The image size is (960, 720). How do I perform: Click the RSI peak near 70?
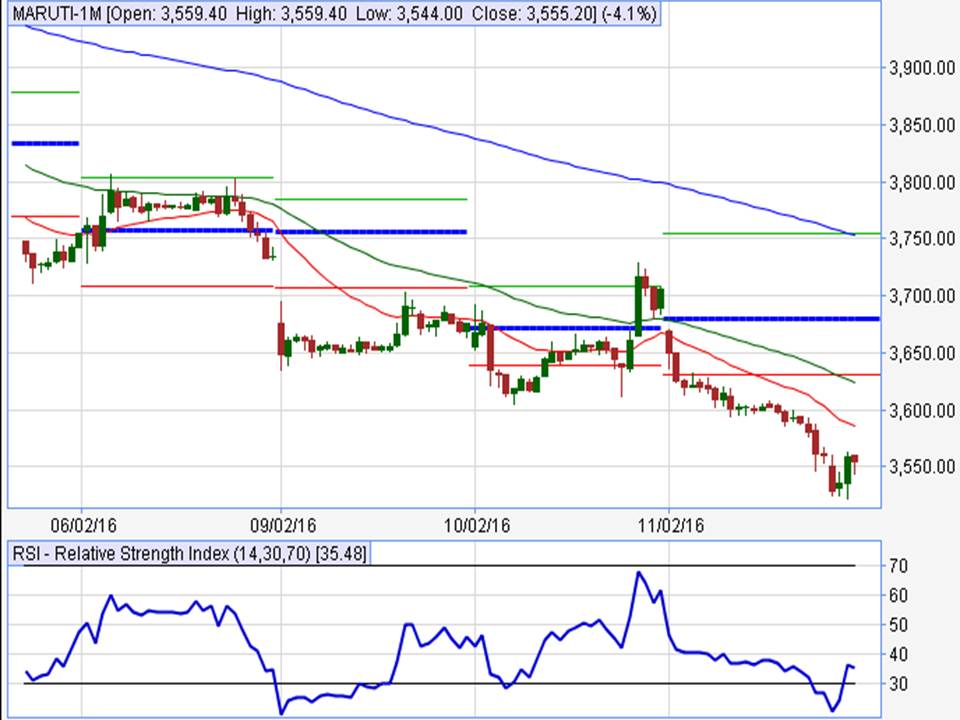tap(639, 572)
